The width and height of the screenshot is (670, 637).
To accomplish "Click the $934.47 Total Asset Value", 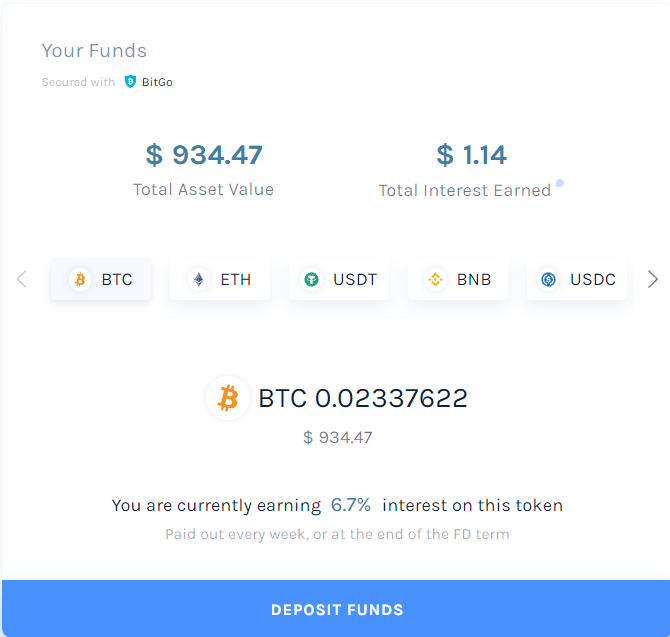I will 204,155.
